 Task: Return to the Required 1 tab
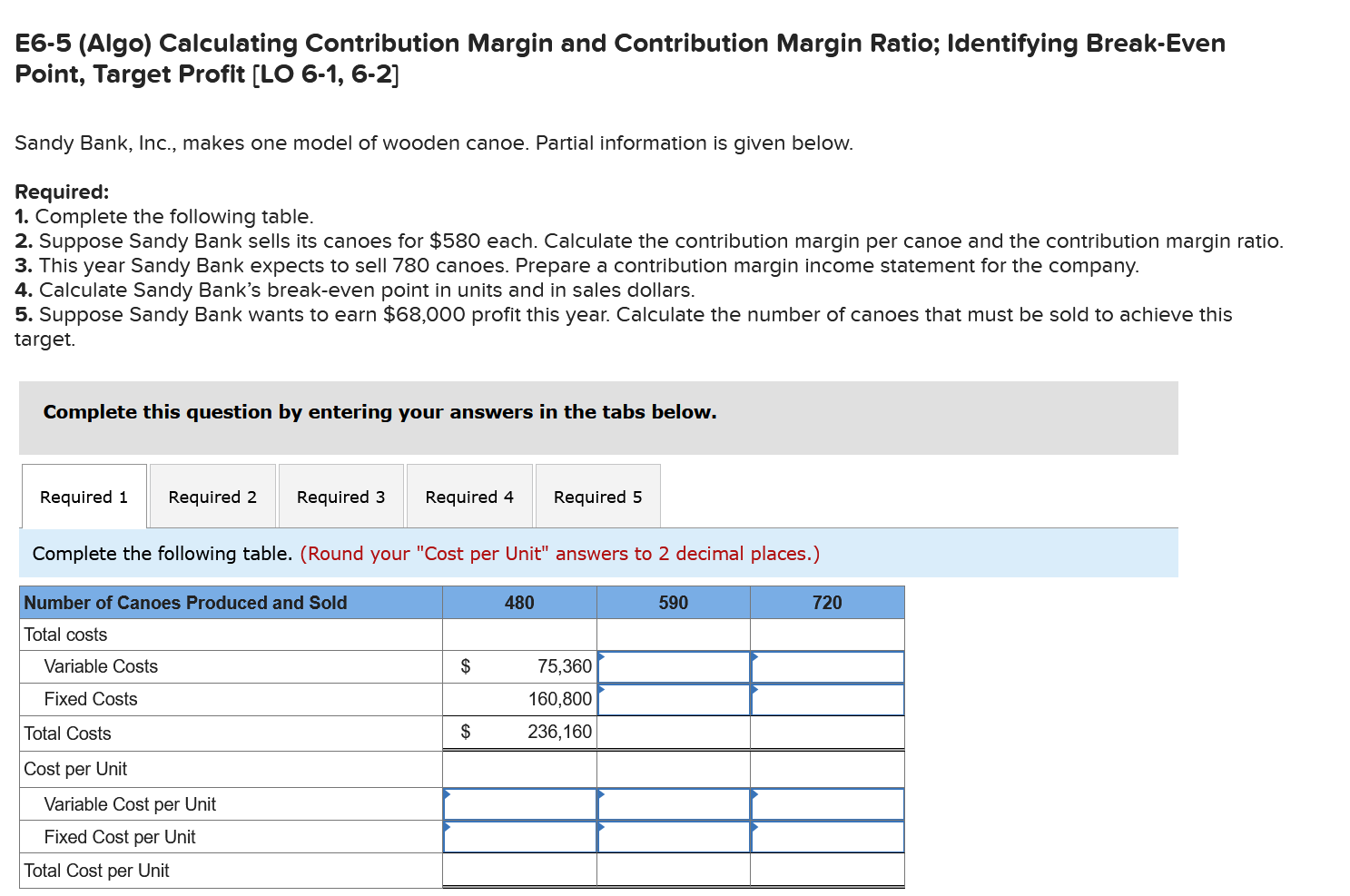pyautogui.click(x=83, y=496)
